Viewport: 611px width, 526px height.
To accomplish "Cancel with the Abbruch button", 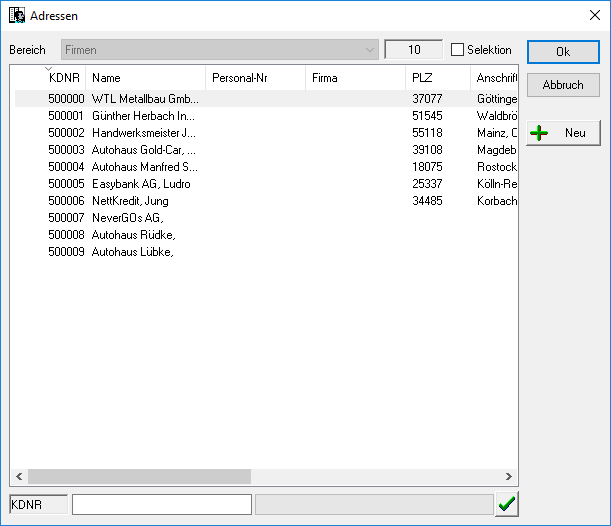I will coord(563,85).
